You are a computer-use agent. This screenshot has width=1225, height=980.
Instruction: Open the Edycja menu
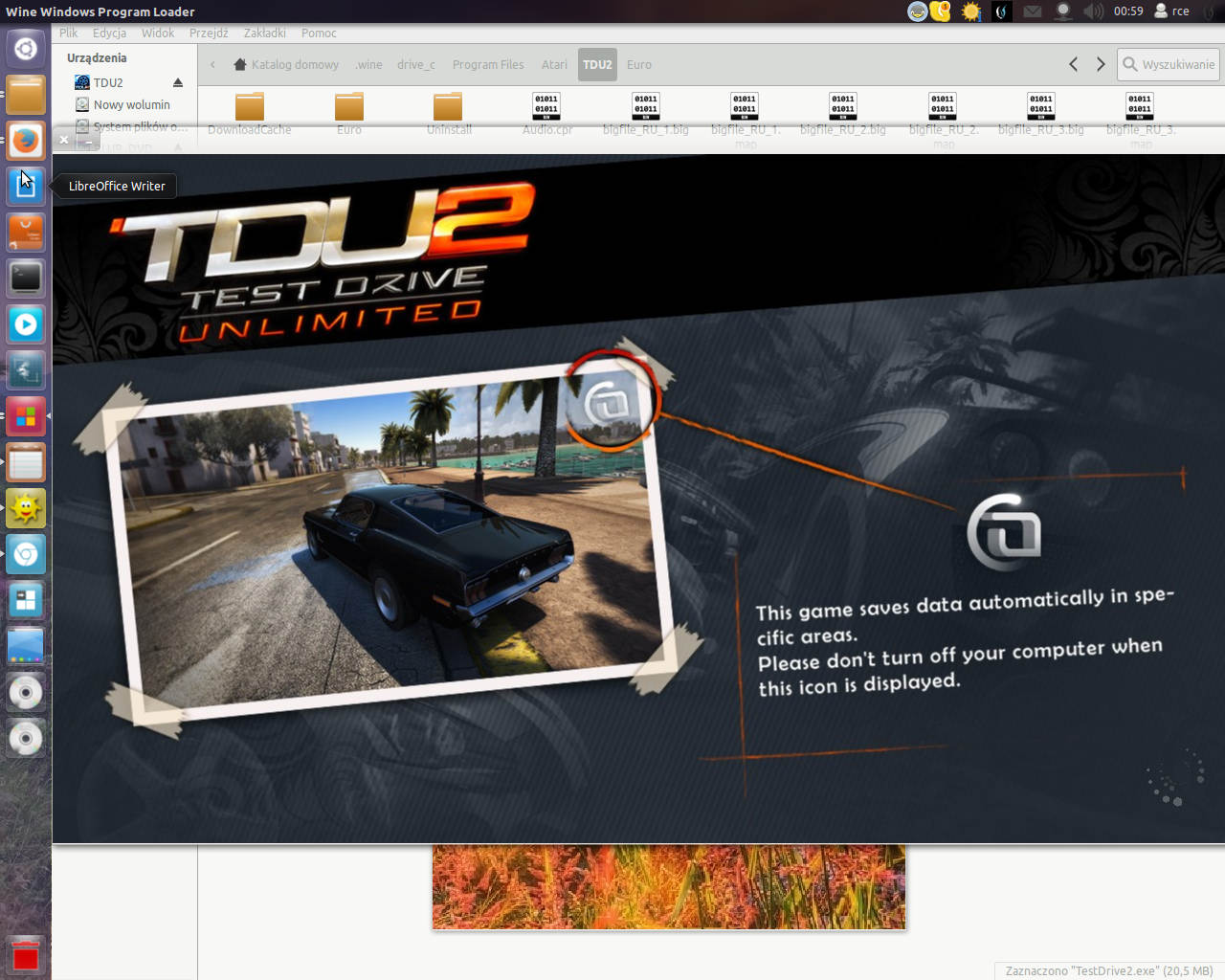[109, 33]
